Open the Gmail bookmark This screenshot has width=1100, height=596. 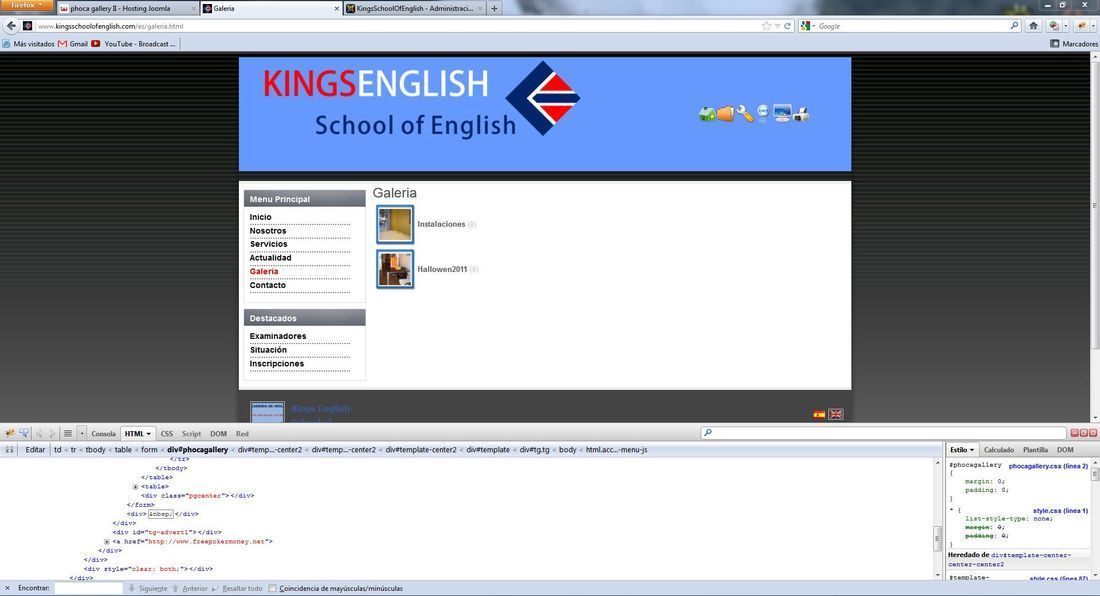point(73,43)
